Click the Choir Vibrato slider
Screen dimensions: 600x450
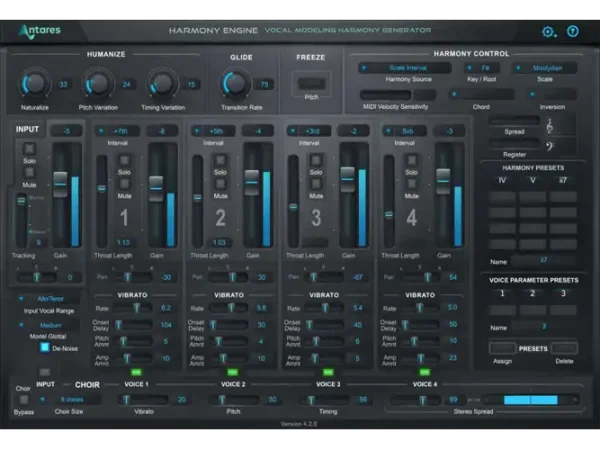pyautogui.click(x=143, y=400)
